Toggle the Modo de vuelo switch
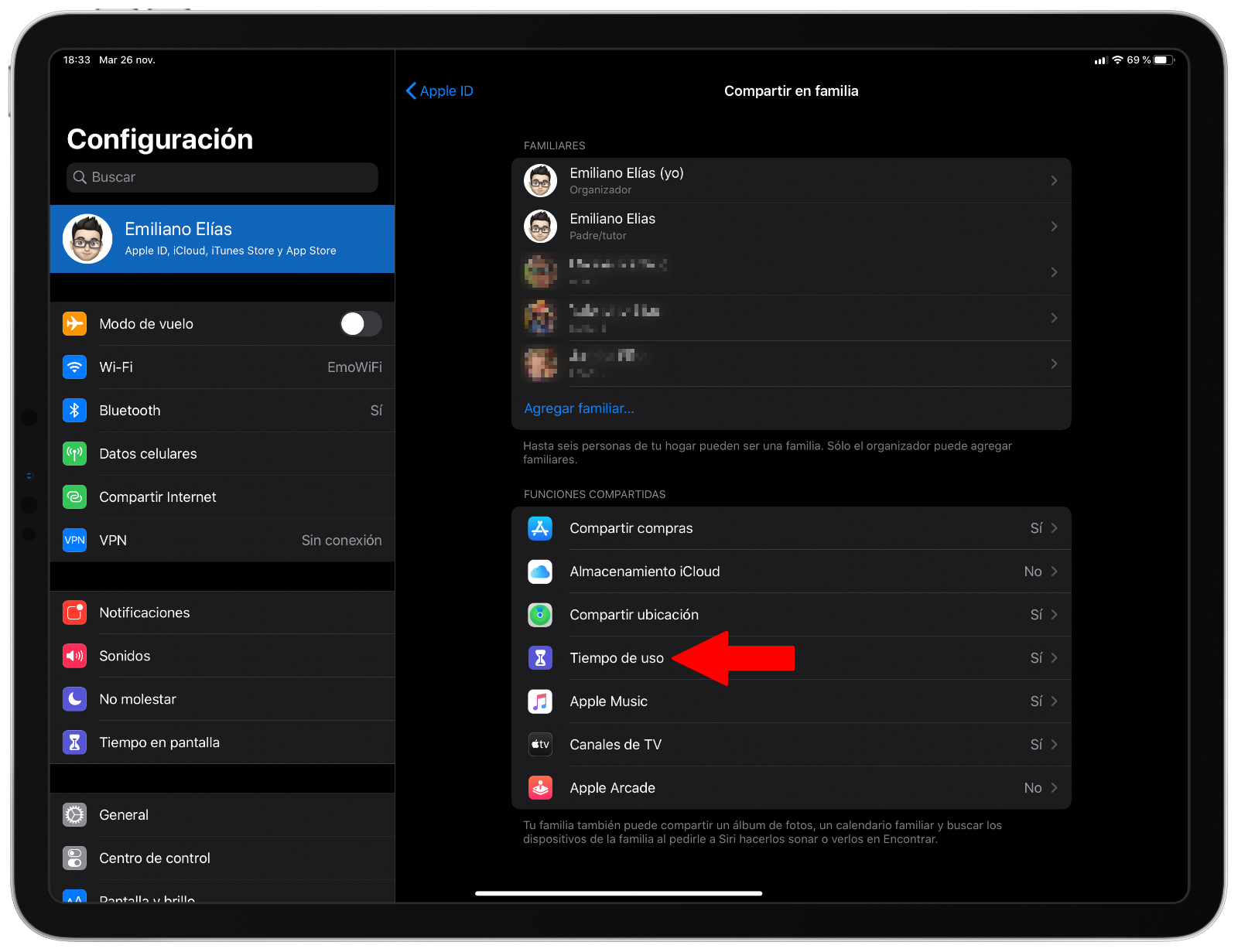 point(361,323)
